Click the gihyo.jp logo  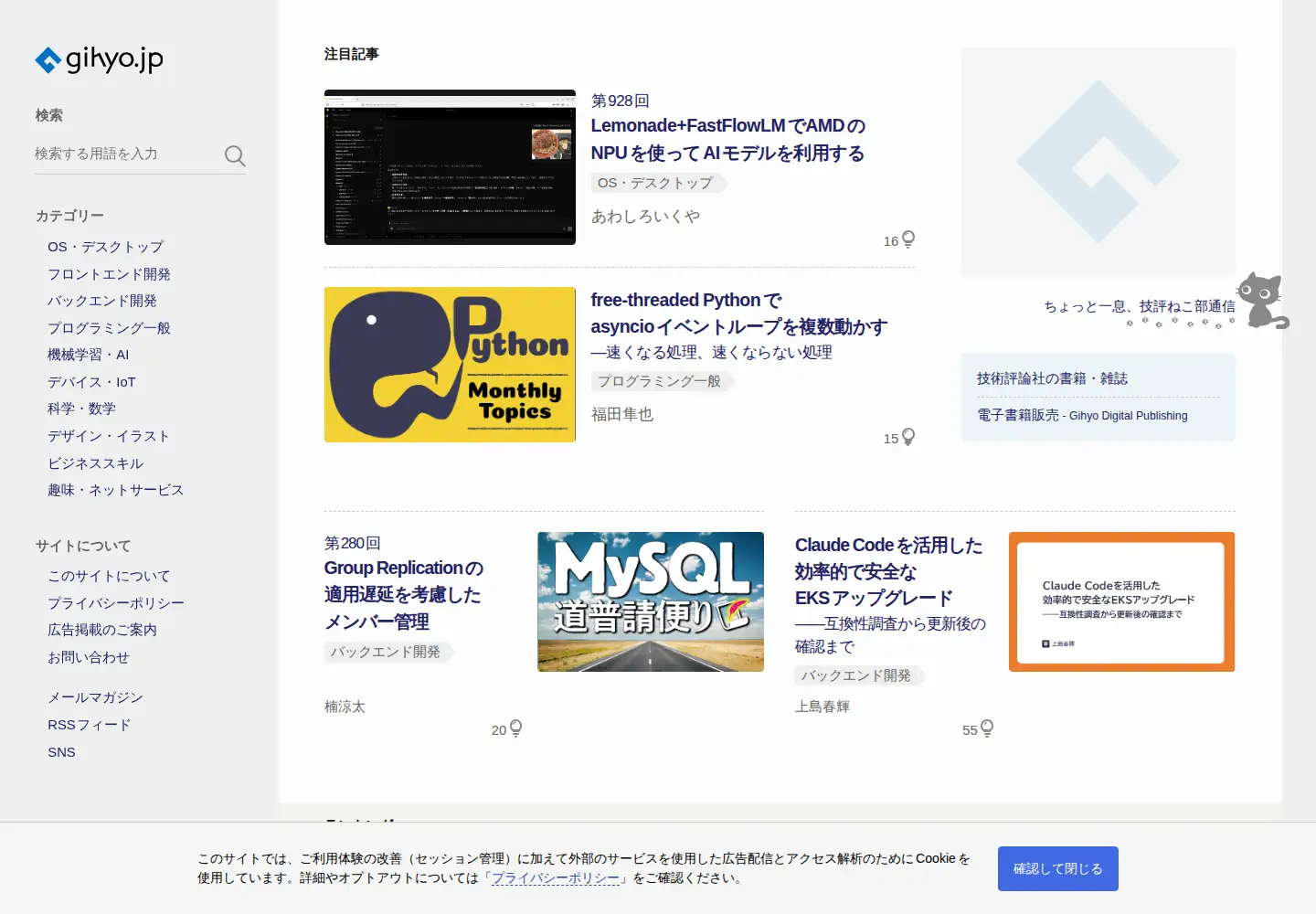point(99,59)
